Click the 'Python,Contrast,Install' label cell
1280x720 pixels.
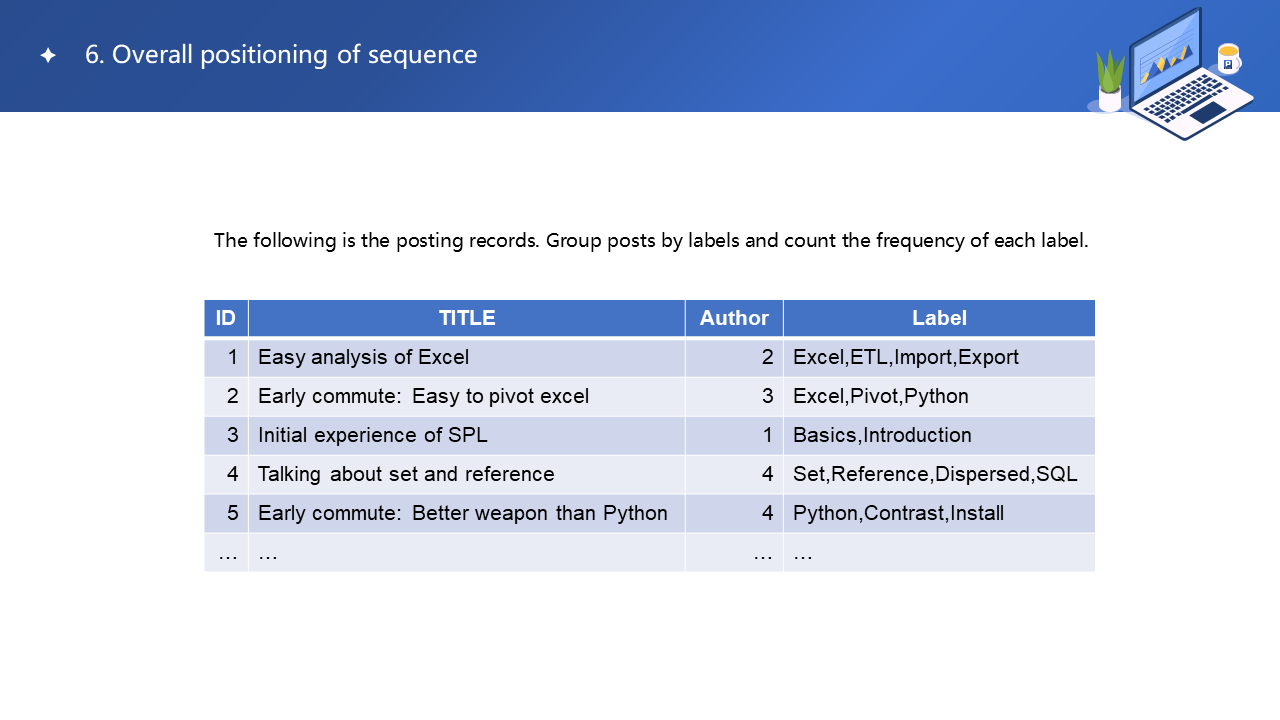tap(898, 513)
